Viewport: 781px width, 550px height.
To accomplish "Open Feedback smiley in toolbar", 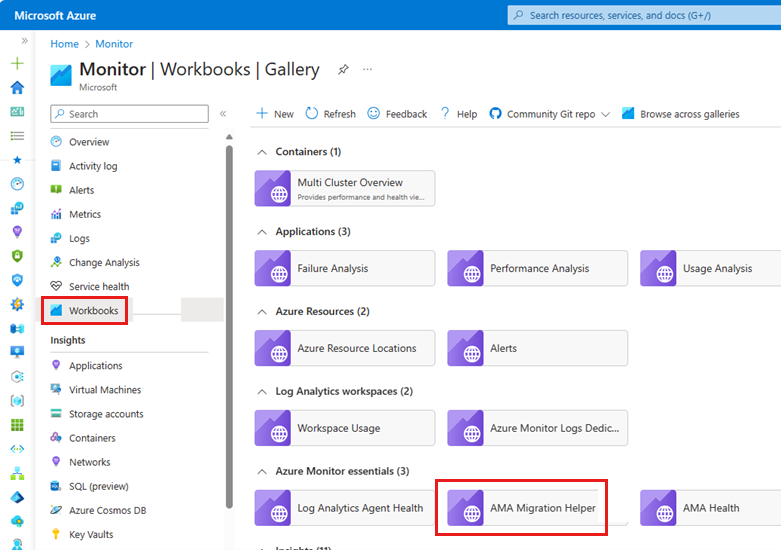I will tap(373, 114).
